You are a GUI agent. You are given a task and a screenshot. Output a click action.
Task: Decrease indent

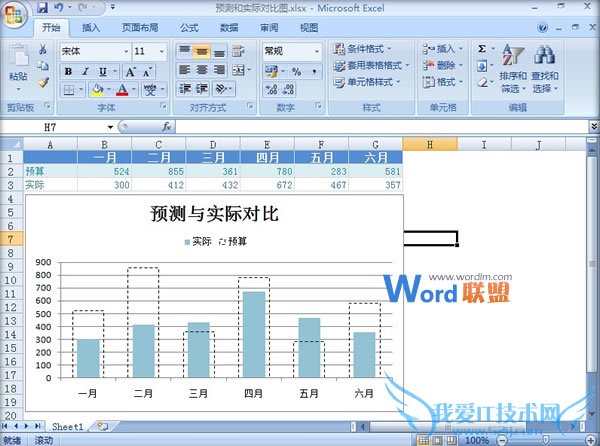click(x=184, y=89)
